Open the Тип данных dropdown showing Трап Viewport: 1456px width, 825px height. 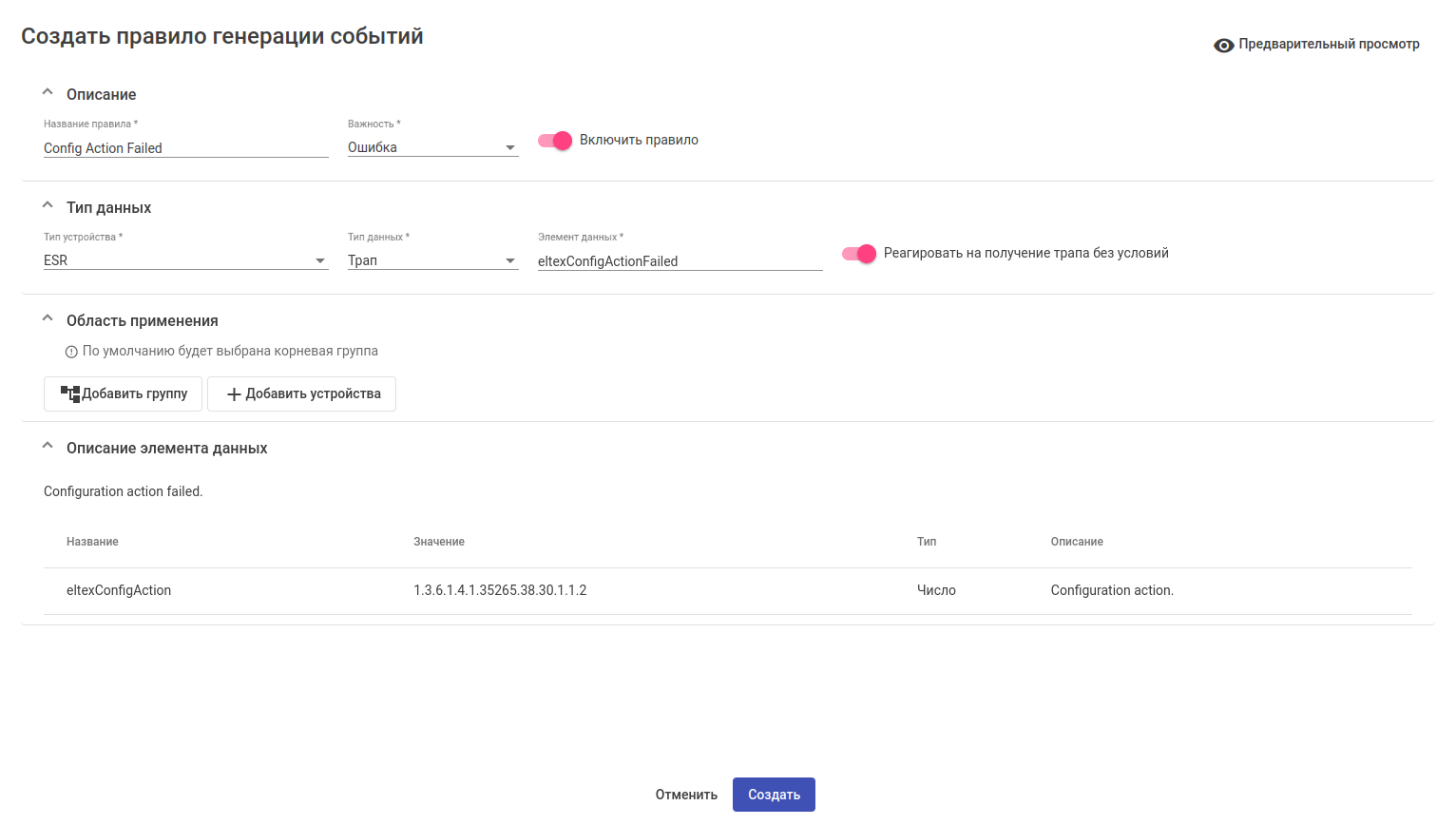[432, 260]
